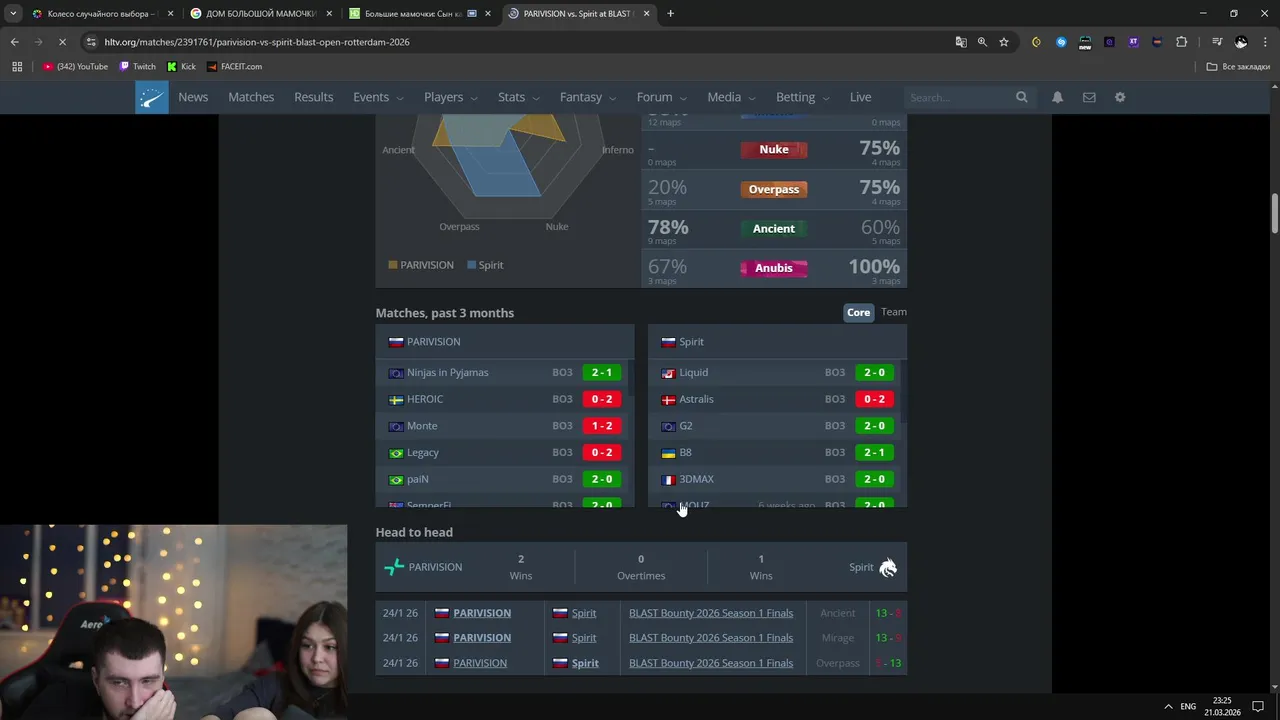The height and width of the screenshot is (720, 1280).
Task: Go to the Matches section
Action: point(251,97)
